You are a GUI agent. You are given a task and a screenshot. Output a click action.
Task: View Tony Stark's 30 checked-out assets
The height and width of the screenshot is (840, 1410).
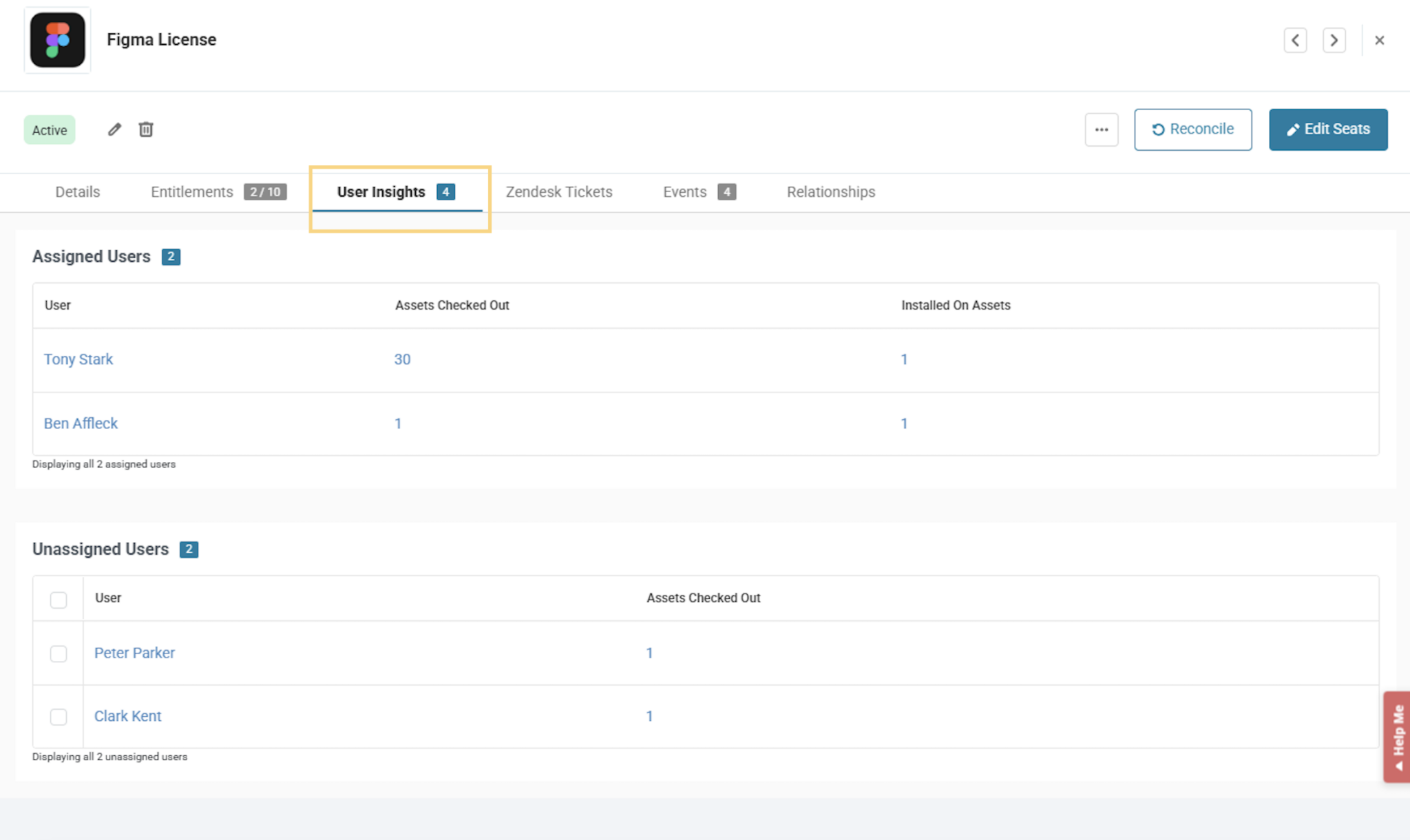[403, 359]
